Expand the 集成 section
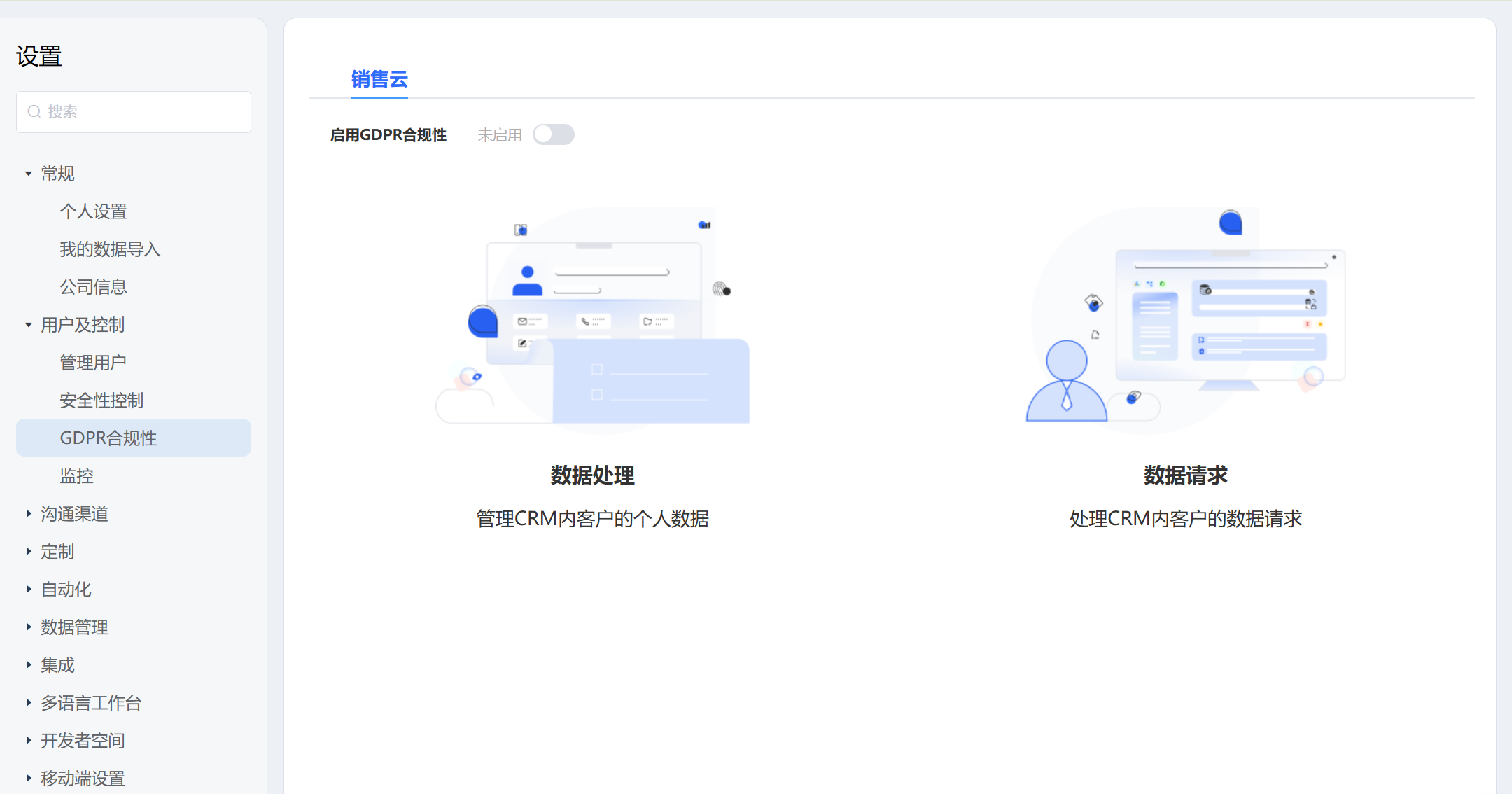1512x794 pixels. tap(29, 665)
